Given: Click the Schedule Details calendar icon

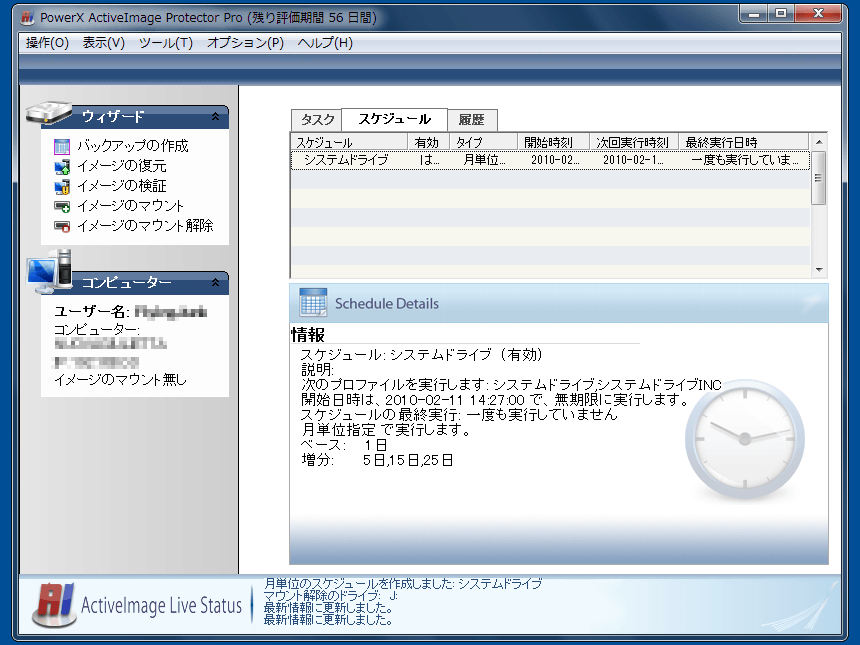Looking at the screenshot, I should point(313,303).
